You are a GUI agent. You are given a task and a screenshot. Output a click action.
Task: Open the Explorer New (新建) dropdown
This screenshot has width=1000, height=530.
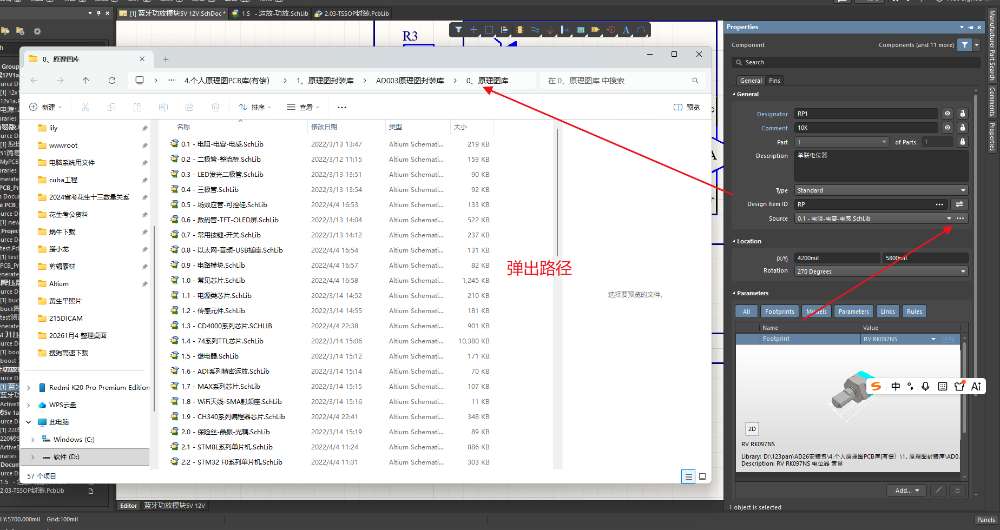click(x=44, y=107)
